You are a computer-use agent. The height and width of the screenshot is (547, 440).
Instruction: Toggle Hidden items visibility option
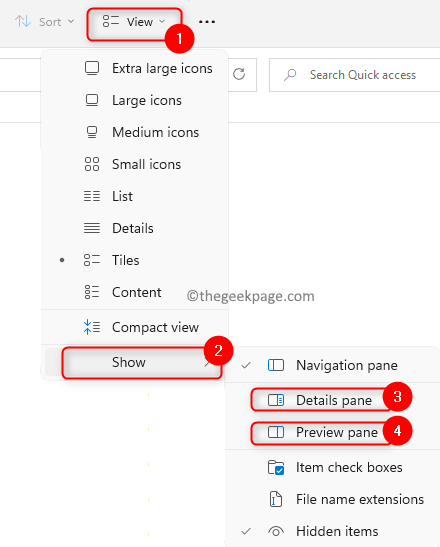(333, 531)
